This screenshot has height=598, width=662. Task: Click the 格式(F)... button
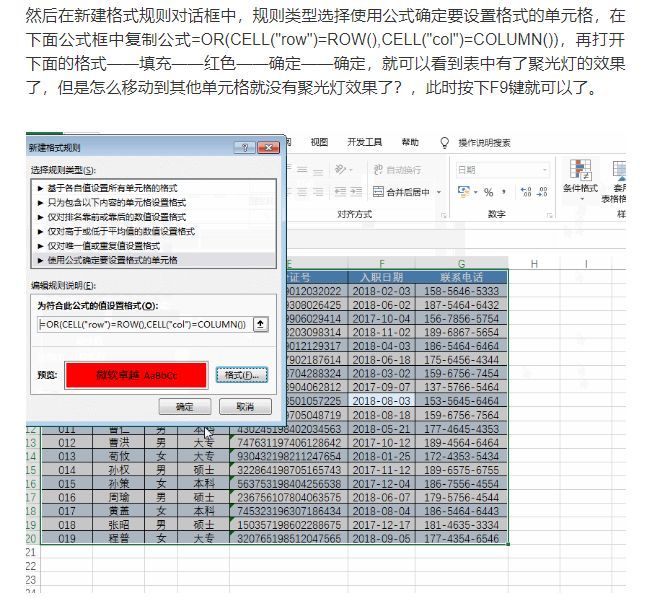click(242, 375)
